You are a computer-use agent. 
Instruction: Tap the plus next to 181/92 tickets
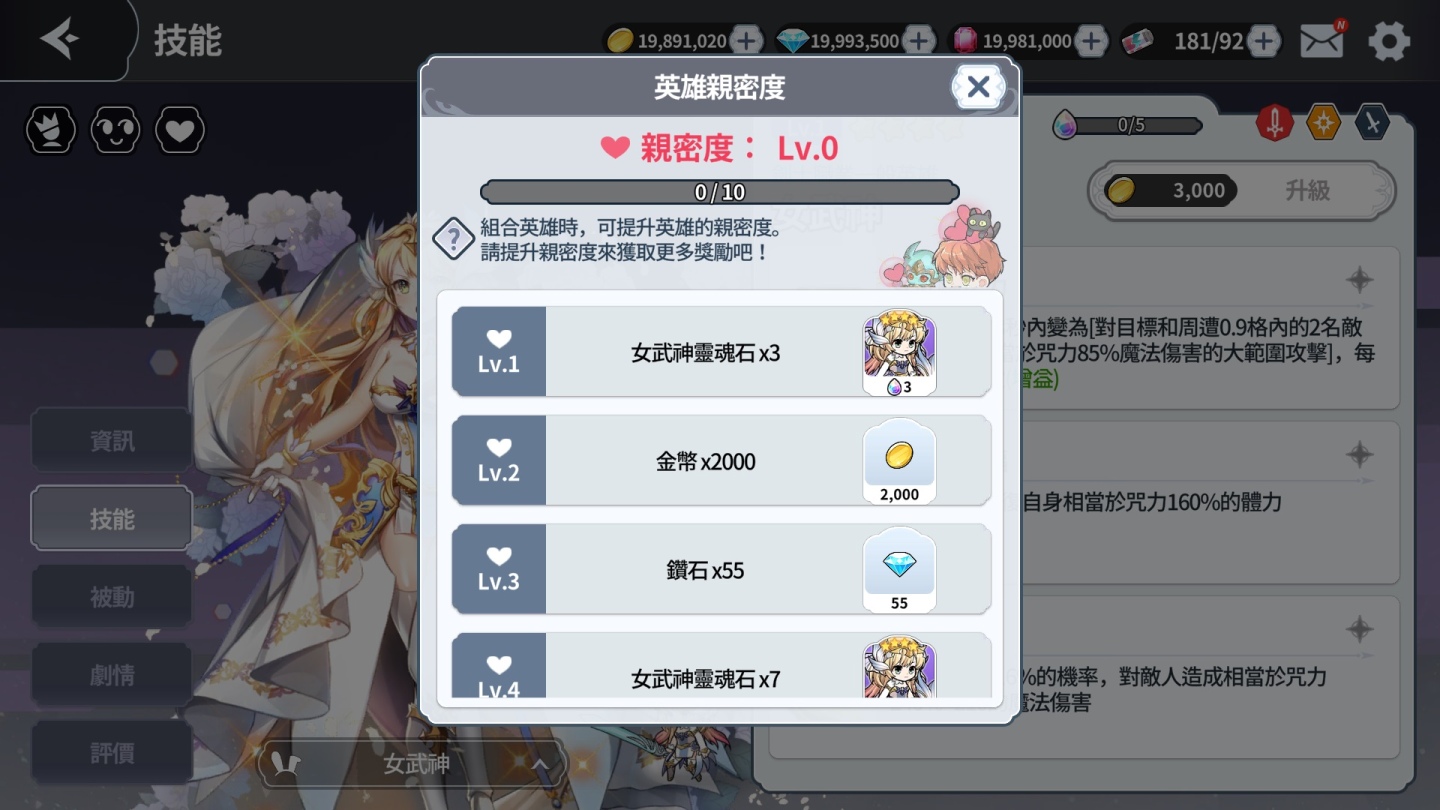click(x=1264, y=41)
